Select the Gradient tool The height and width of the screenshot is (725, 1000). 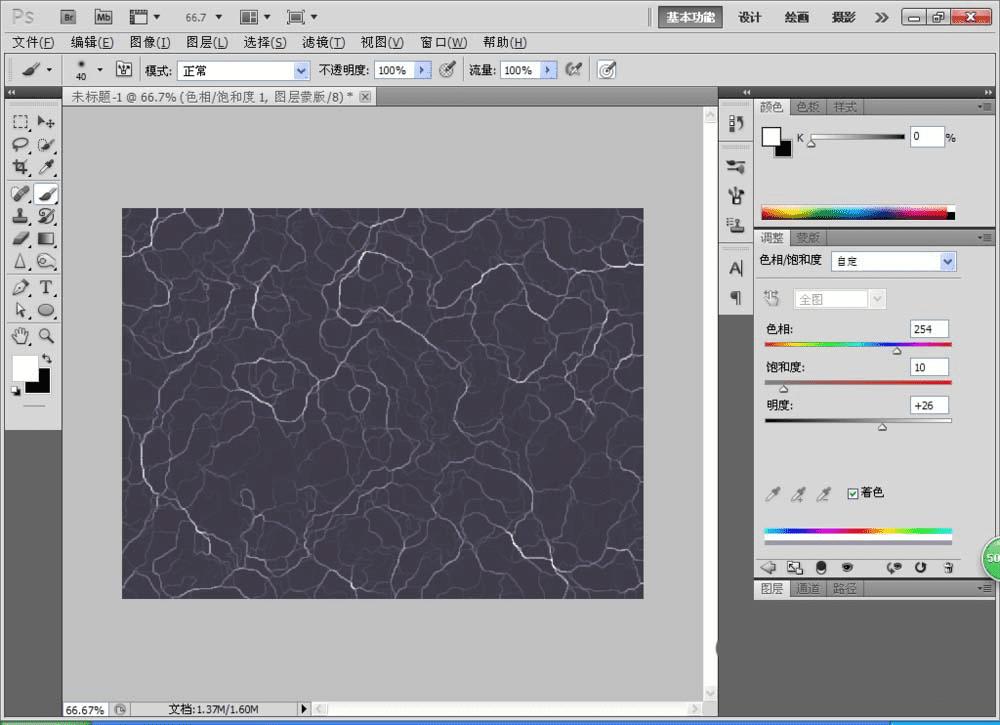click(46, 239)
